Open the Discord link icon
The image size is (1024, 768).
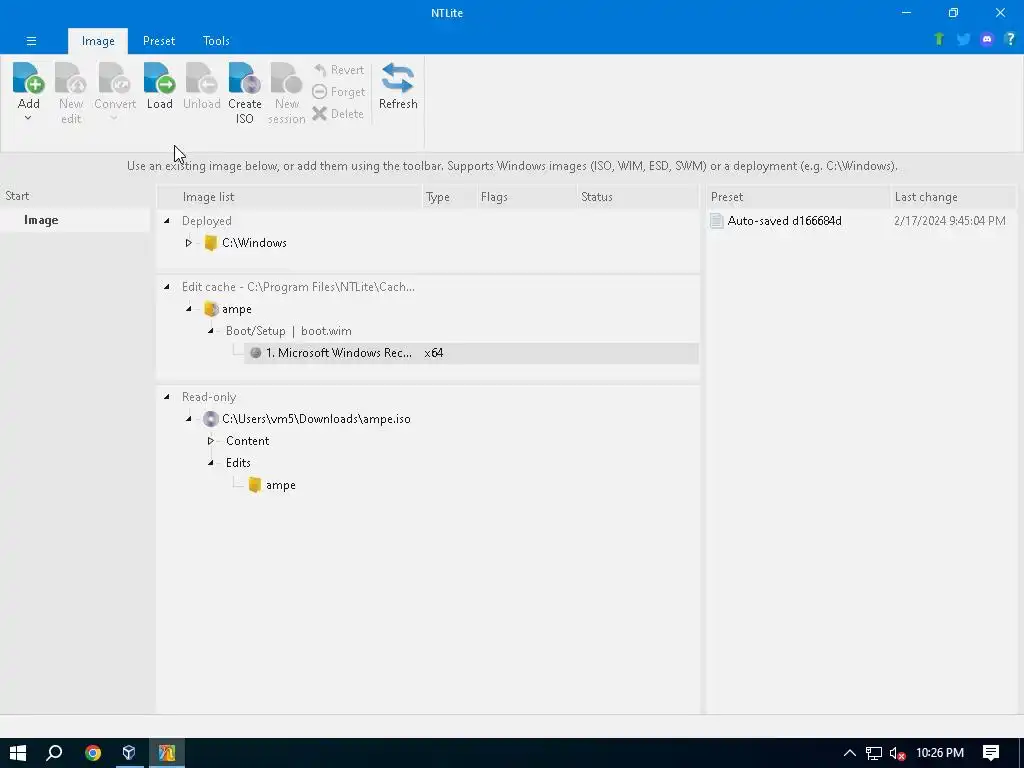point(987,39)
